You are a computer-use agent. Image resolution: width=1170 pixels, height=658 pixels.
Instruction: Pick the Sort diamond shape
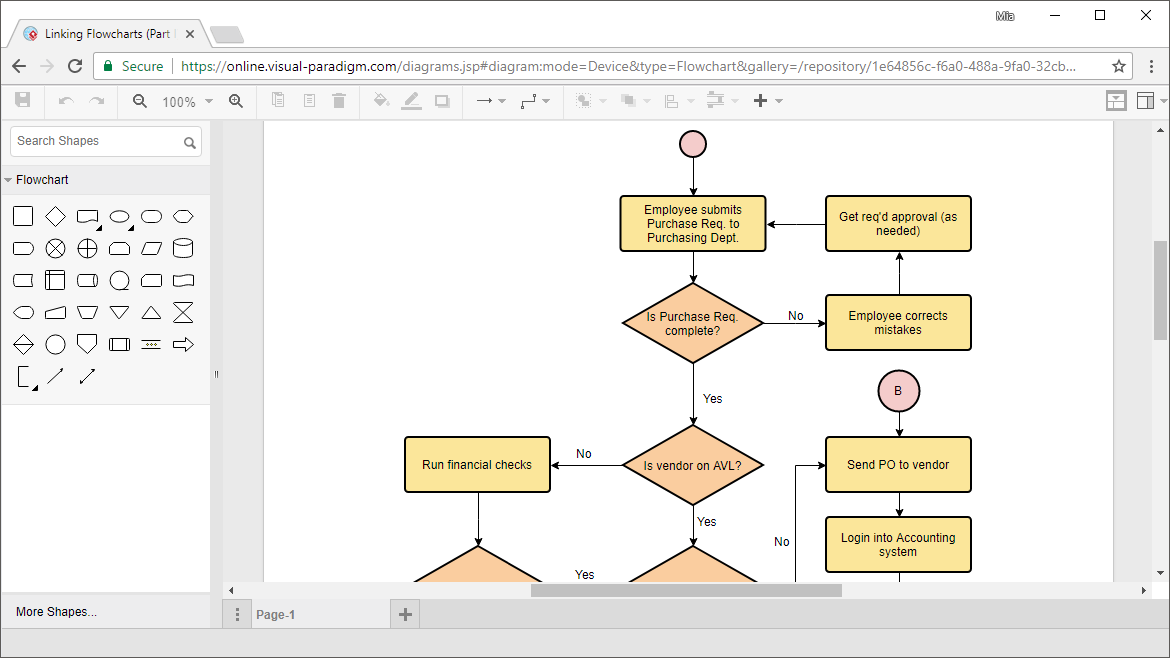[23, 344]
